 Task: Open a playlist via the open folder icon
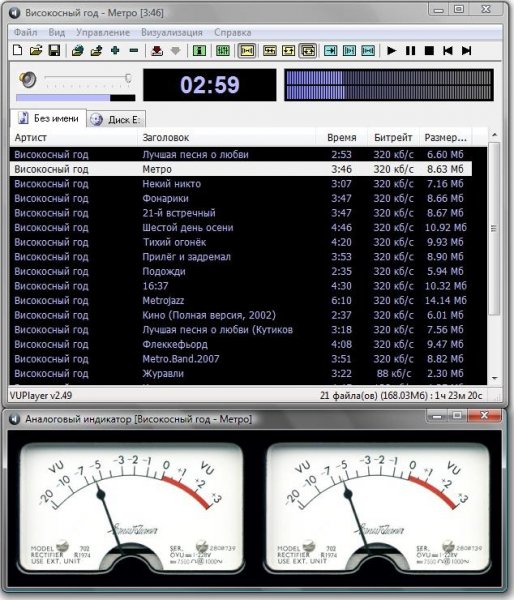tap(36, 51)
